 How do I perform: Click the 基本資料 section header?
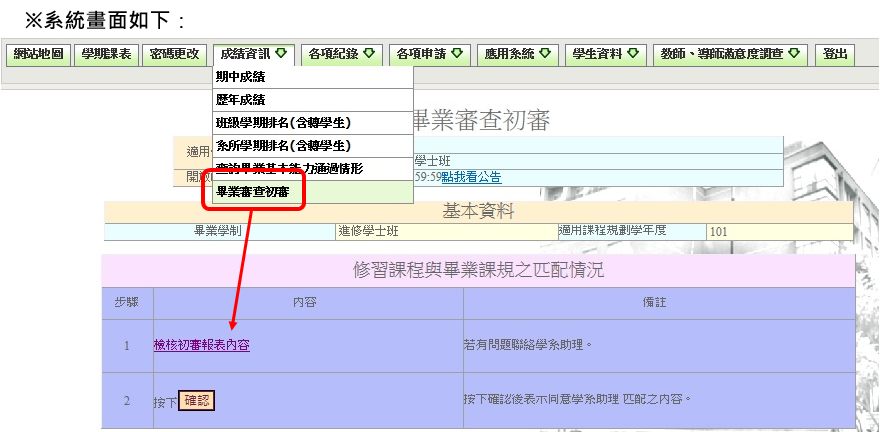477,211
